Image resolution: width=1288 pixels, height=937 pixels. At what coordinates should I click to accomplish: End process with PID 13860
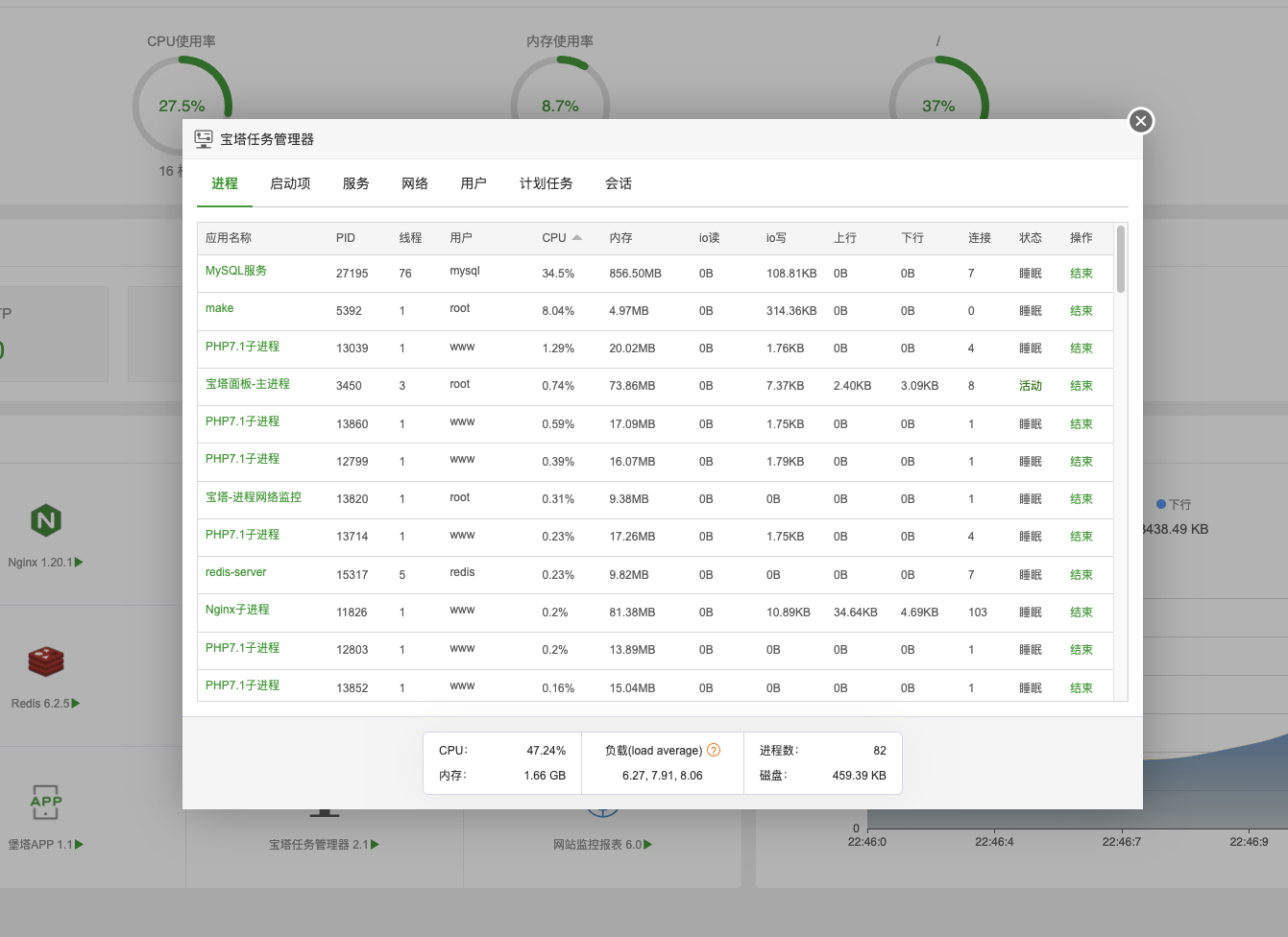1081,424
